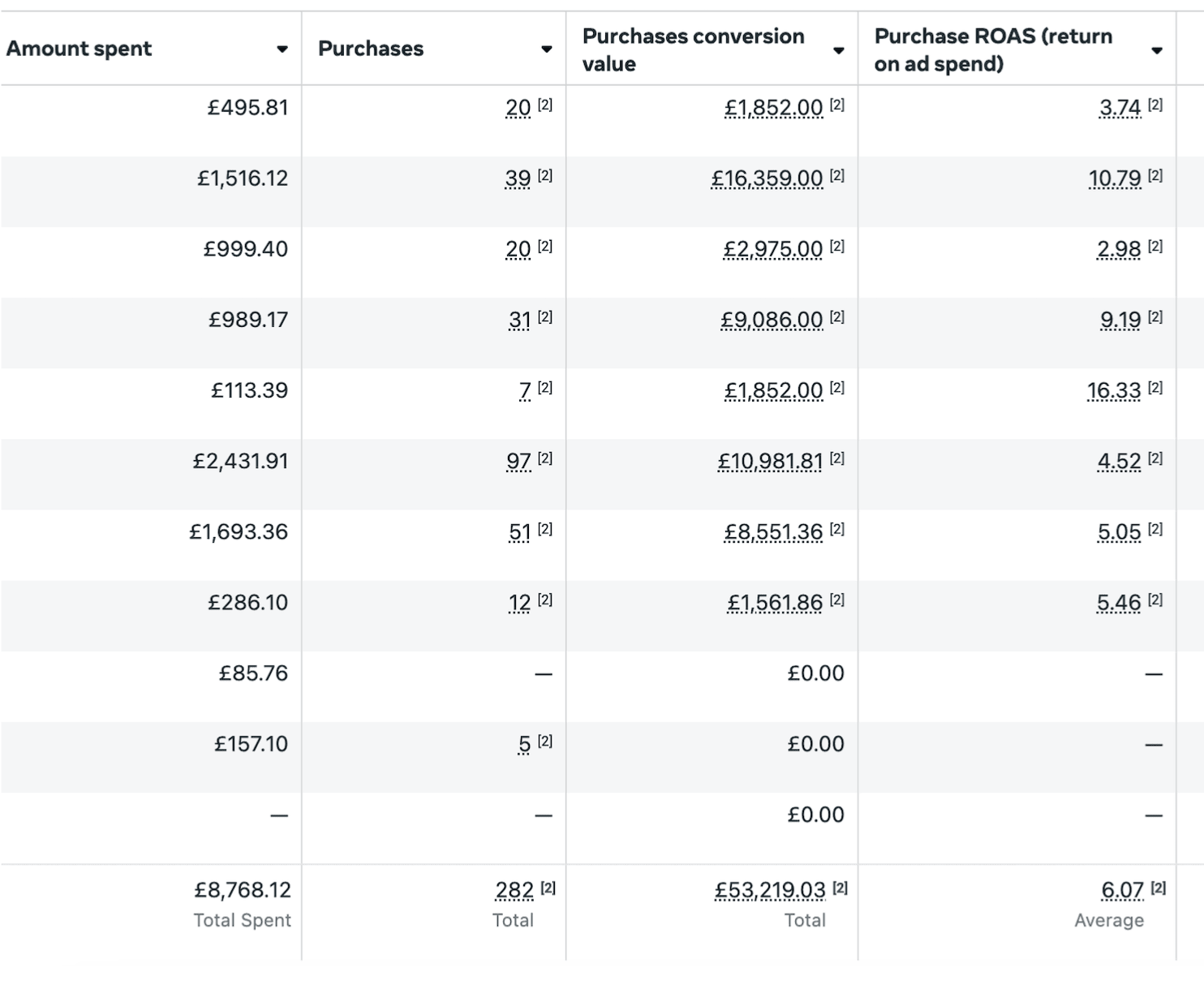The image size is (1204, 985).
Task: Click the £10,981.81 conversion value
Action: coord(770,462)
